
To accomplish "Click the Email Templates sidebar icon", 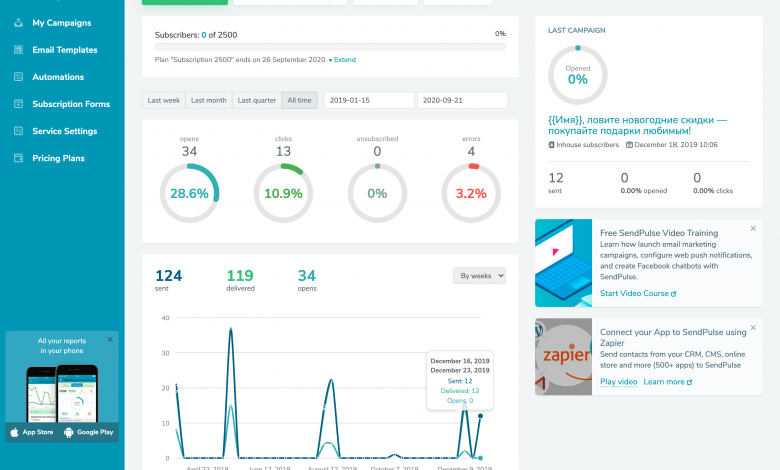I will [18, 49].
